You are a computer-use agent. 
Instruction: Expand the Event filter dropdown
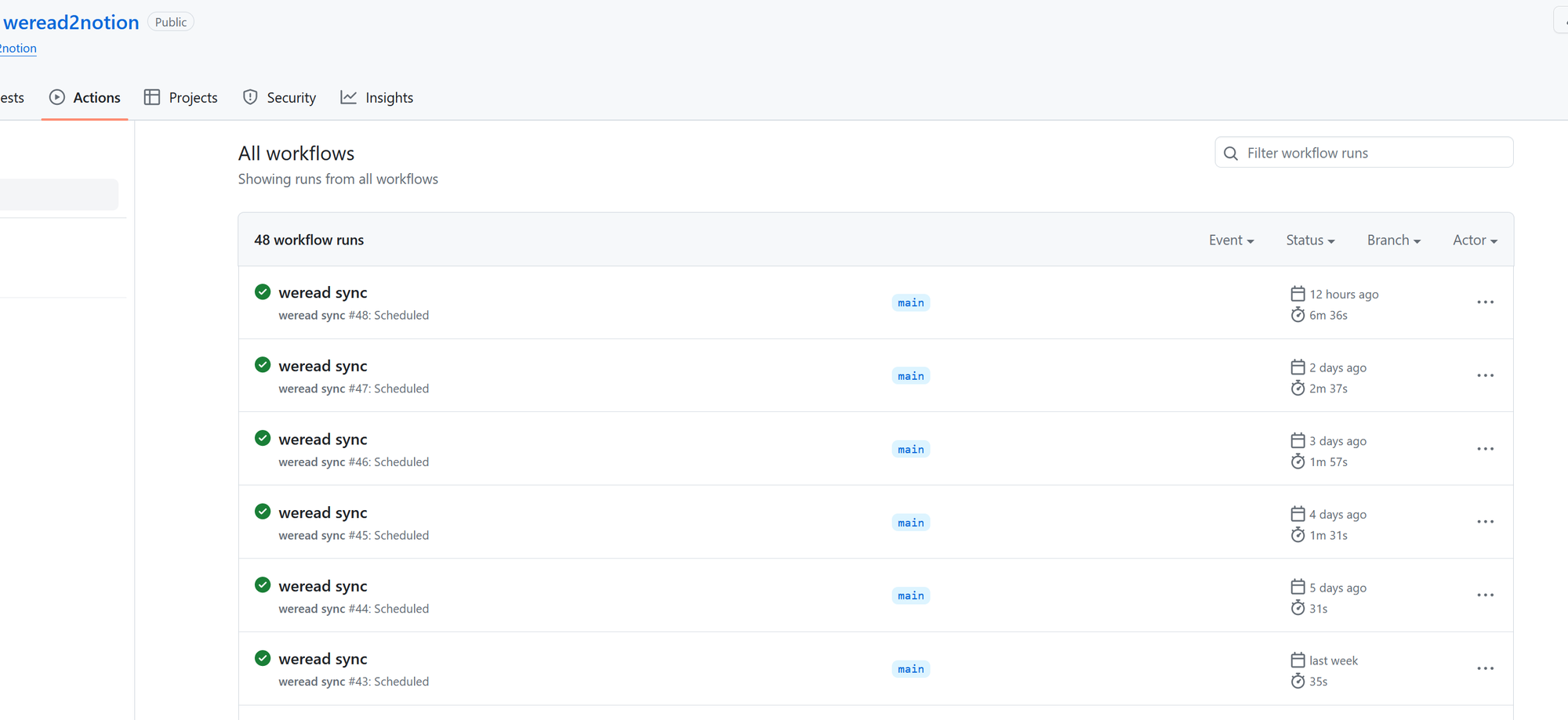click(1231, 241)
